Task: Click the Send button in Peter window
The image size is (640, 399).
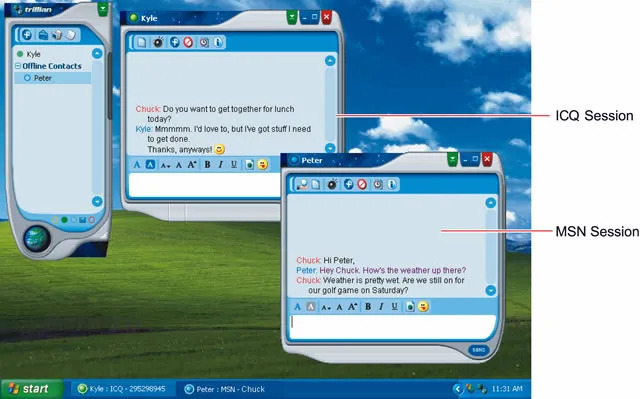Action: [478, 350]
